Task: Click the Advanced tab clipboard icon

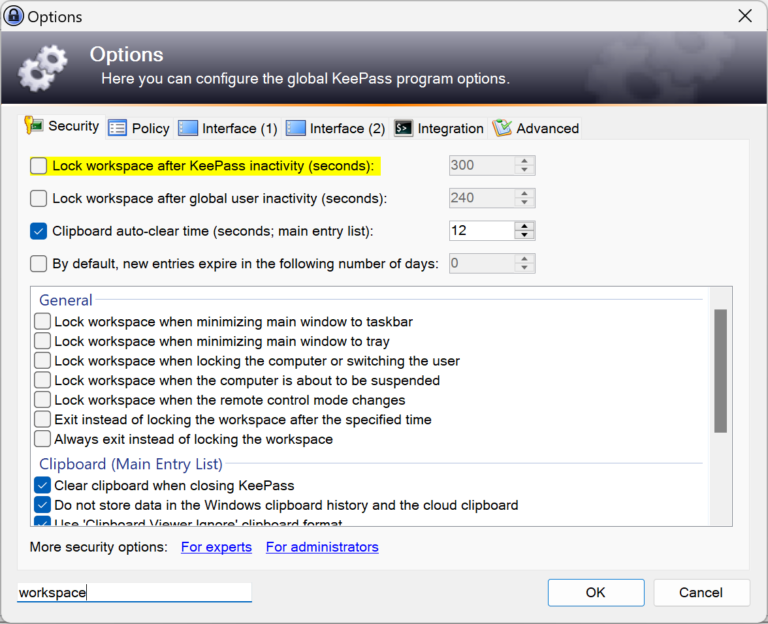Action: (502, 128)
